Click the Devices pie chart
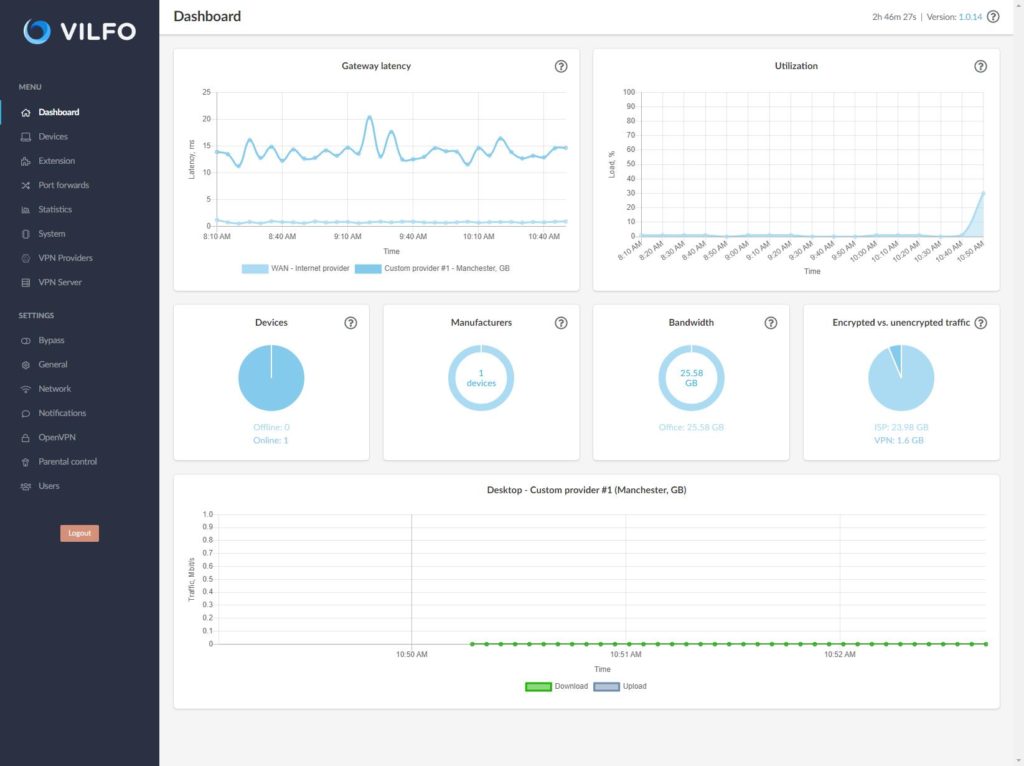This screenshot has height=766, width=1024. click(271, 378)
